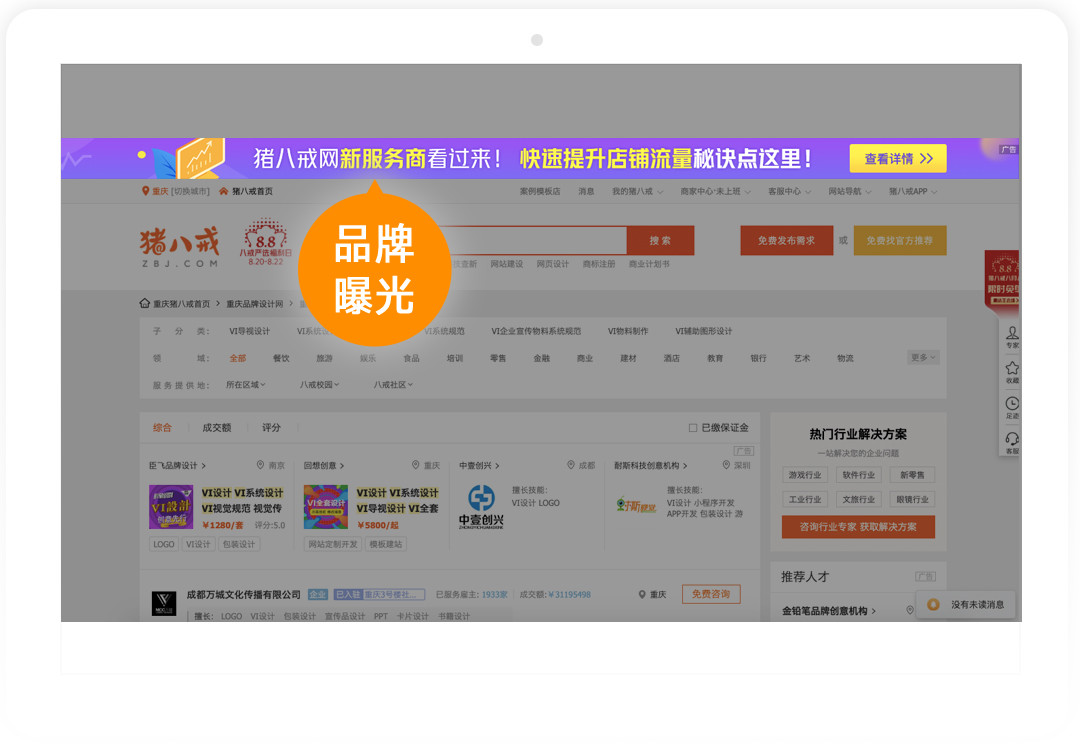Click the 客服 headset icon in sidebar

click(1012, 439)
